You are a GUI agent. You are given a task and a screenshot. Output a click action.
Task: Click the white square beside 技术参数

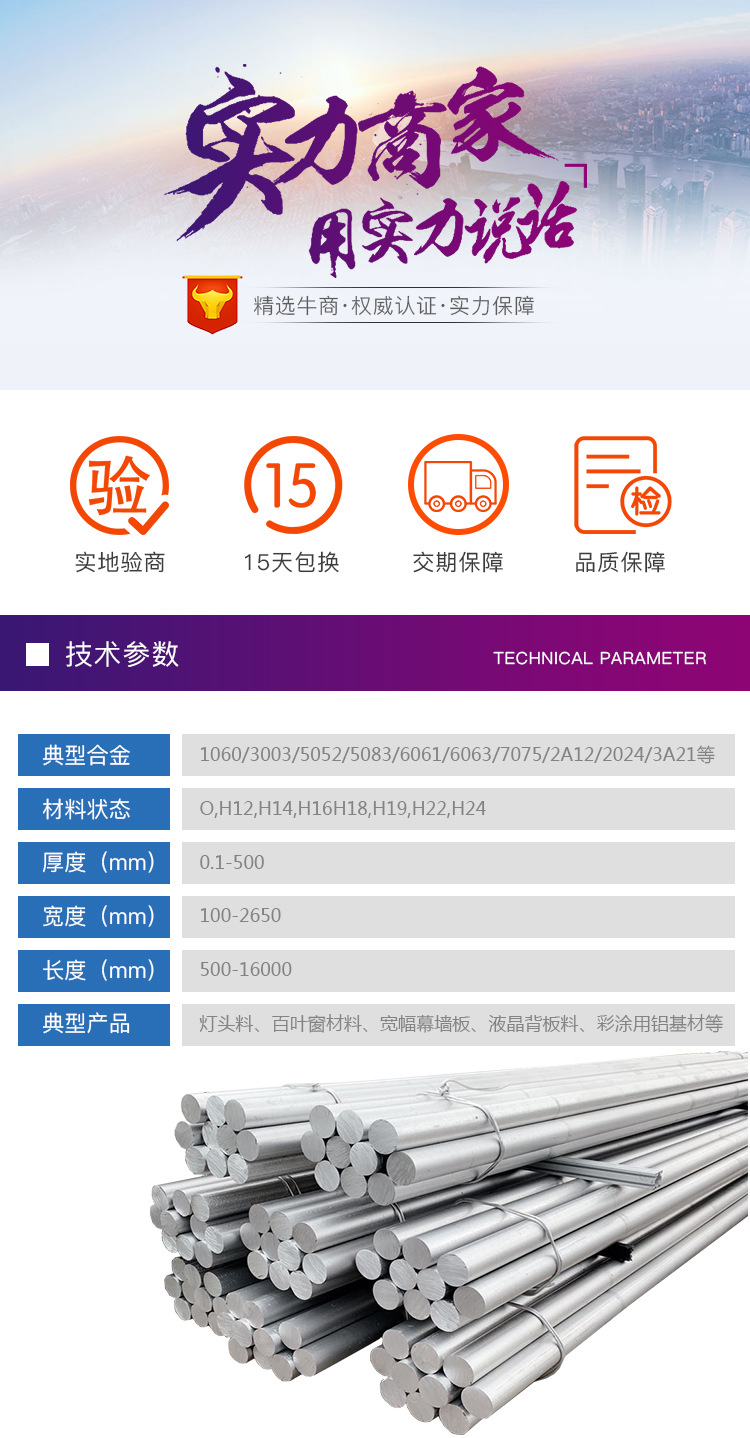click(37, 655)
